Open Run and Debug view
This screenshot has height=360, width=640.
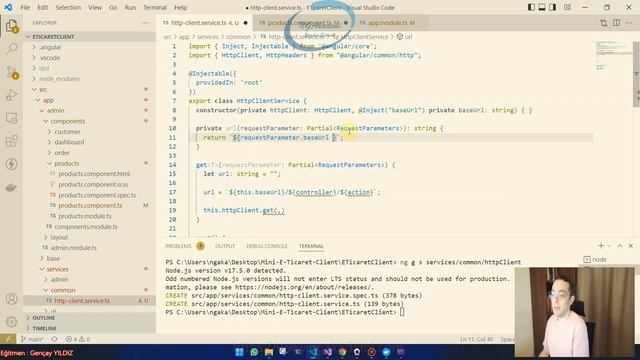11,95
